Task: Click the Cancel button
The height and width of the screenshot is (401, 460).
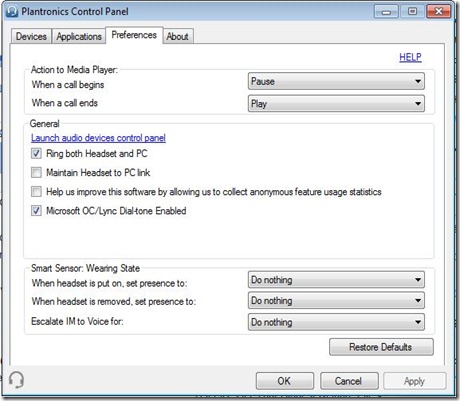Action: (349, 381)
